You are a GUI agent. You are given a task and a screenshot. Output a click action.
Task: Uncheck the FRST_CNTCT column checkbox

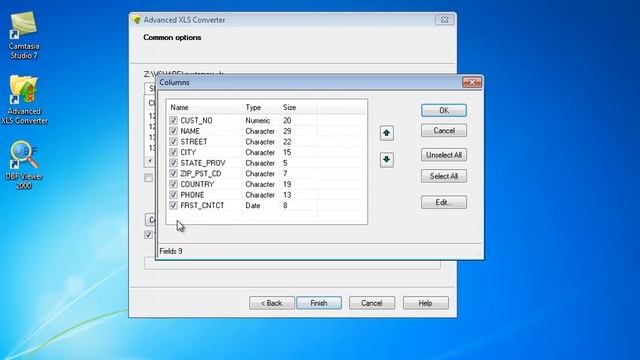[x=173, y=205]
